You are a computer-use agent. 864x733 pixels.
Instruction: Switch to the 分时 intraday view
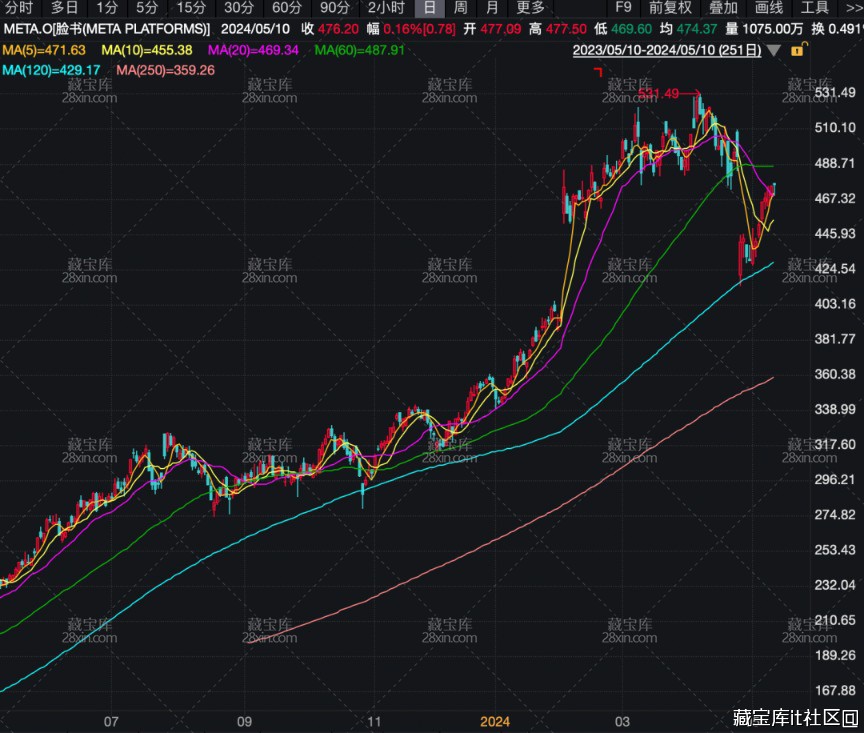pyautogui.click(x=19, y=8)
